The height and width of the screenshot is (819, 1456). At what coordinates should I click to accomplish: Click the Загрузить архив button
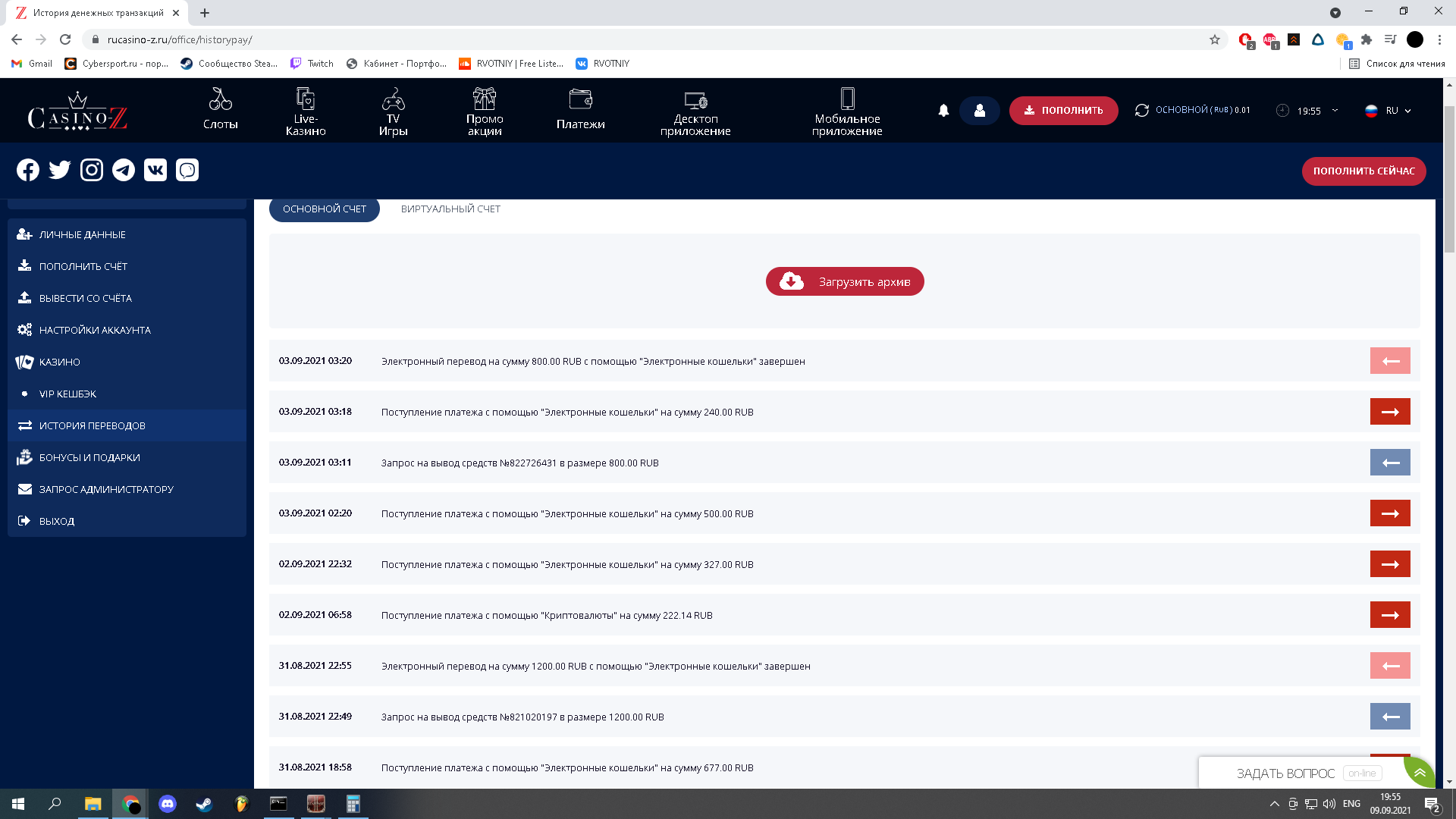tap(845, 281)
